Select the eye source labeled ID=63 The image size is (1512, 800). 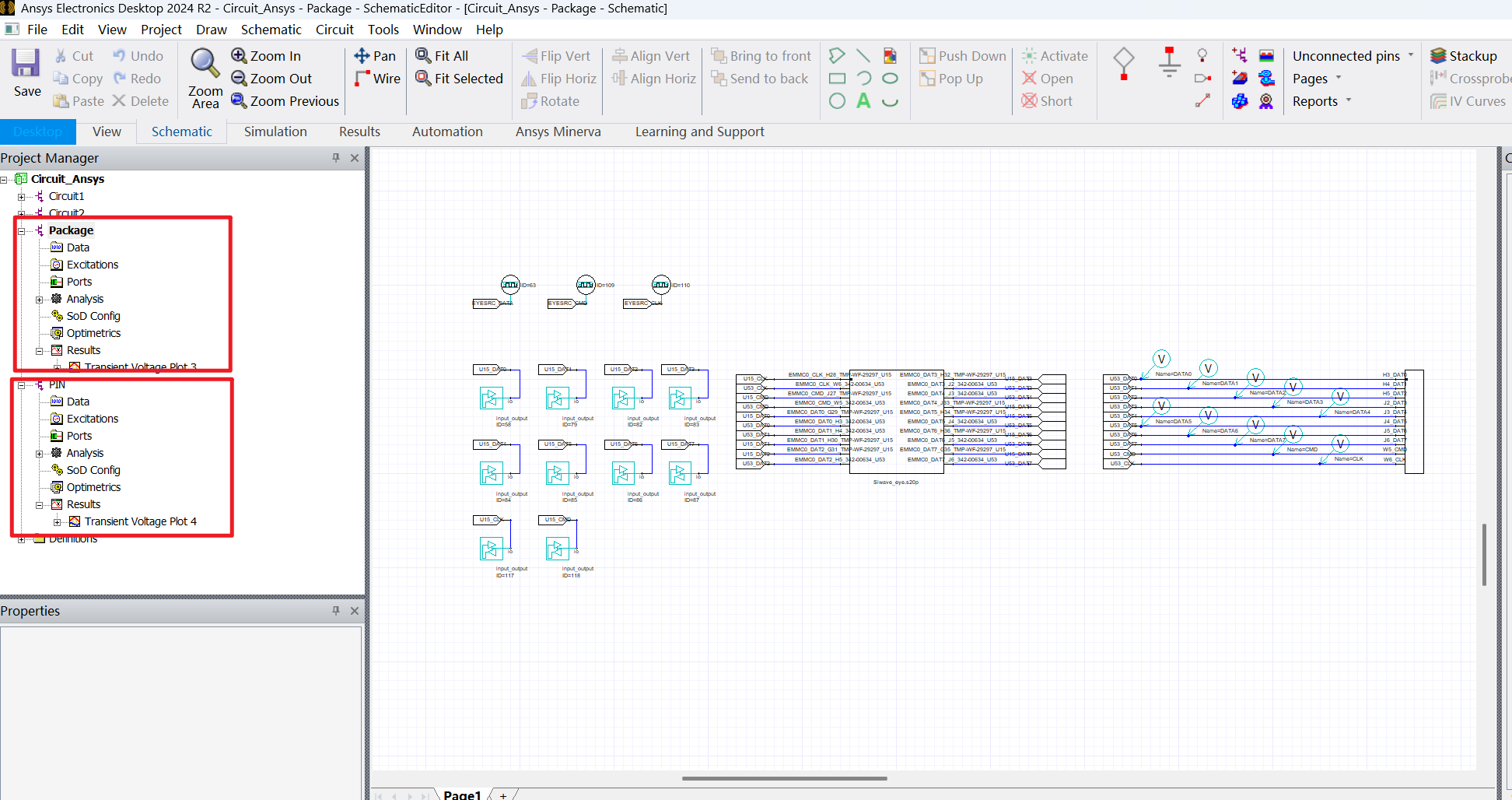[x=510, y=285]
